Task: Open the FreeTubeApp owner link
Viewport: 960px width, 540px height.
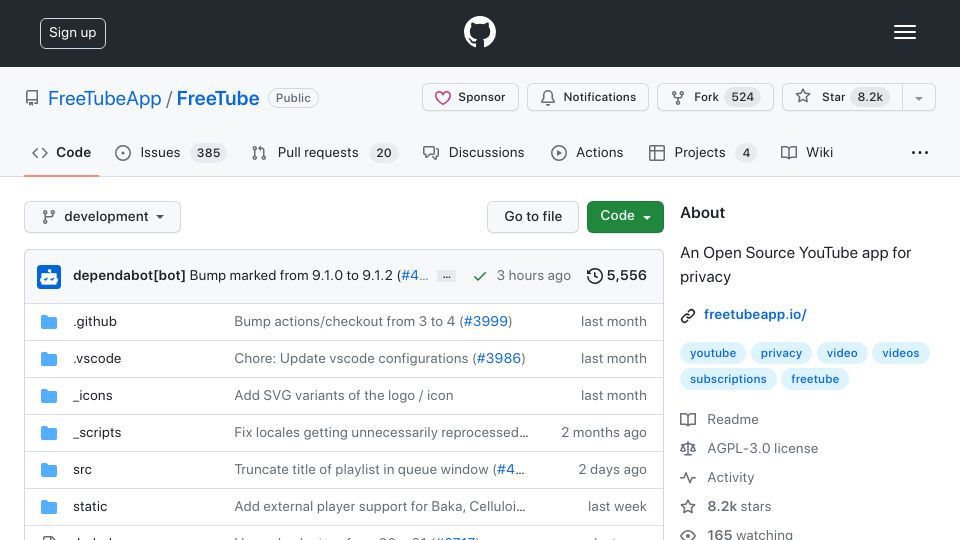Action: click(x=105, y=98)
